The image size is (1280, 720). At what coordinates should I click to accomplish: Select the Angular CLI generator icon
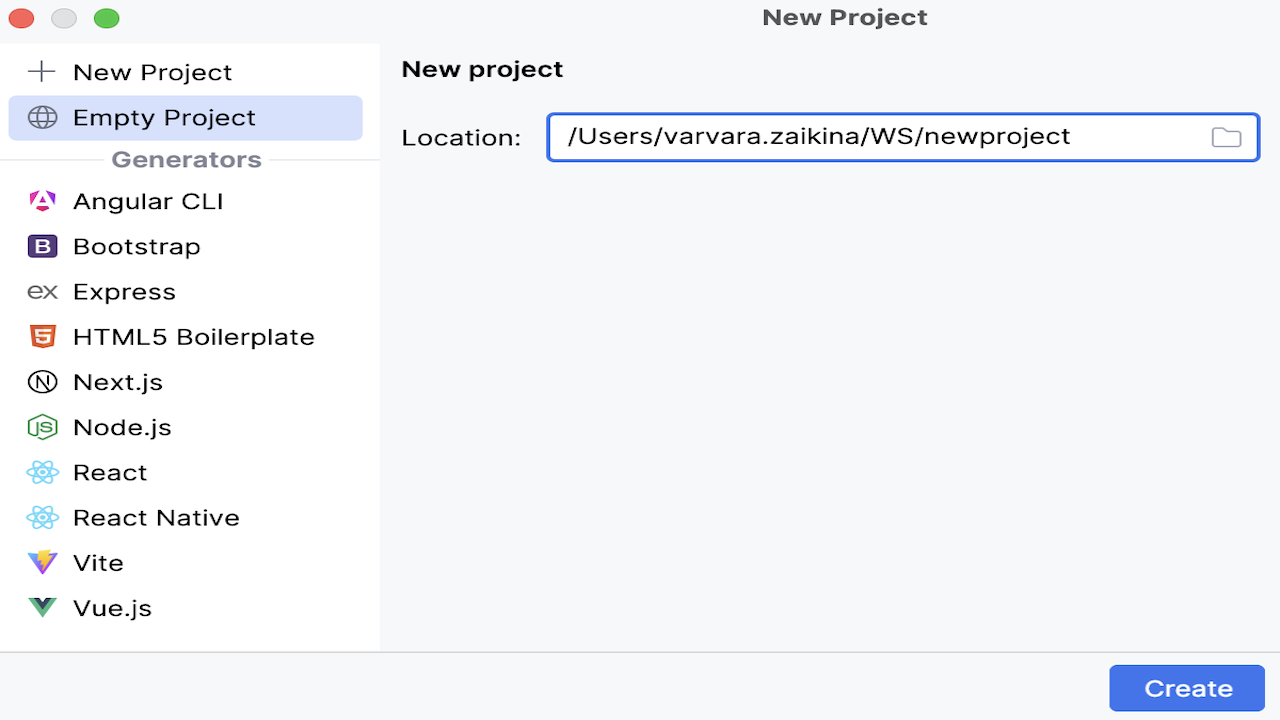click(42, 201)
